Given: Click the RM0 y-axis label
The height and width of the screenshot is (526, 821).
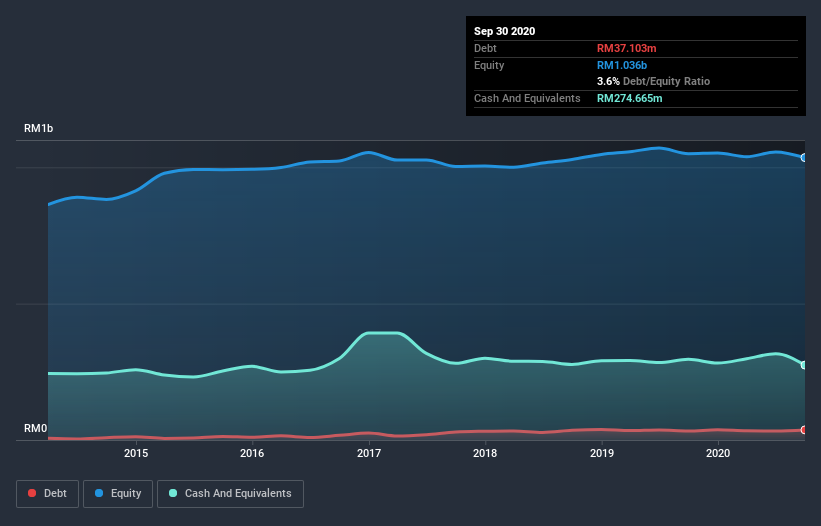Looking at the screenshot, I should pos(36,428).
